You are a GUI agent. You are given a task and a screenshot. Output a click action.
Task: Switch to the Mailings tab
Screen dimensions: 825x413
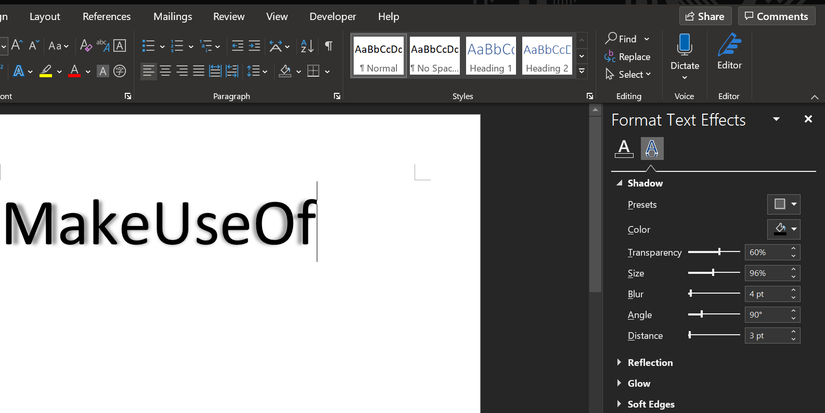(173, 16)
